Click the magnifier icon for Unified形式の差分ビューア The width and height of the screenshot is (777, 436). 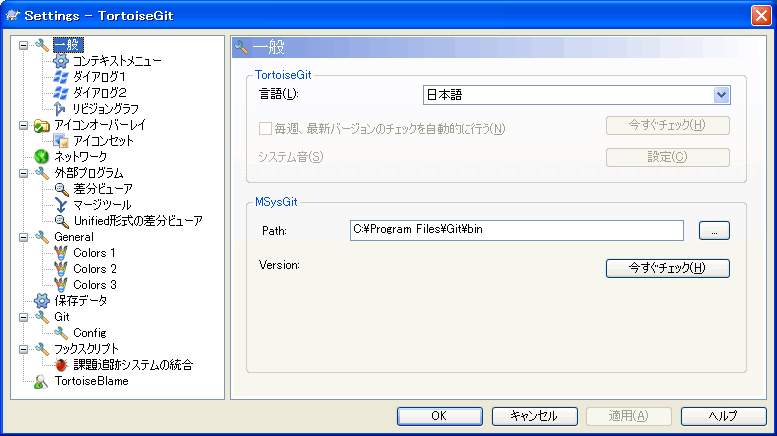60,221
